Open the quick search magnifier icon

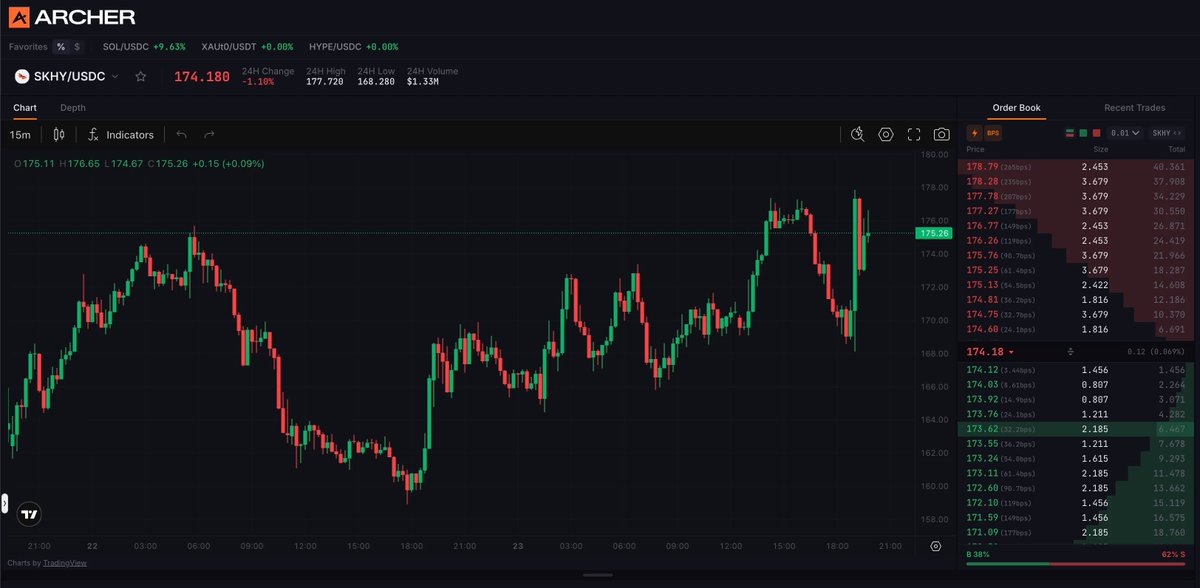pyautogui.click(x=857, y=134)
